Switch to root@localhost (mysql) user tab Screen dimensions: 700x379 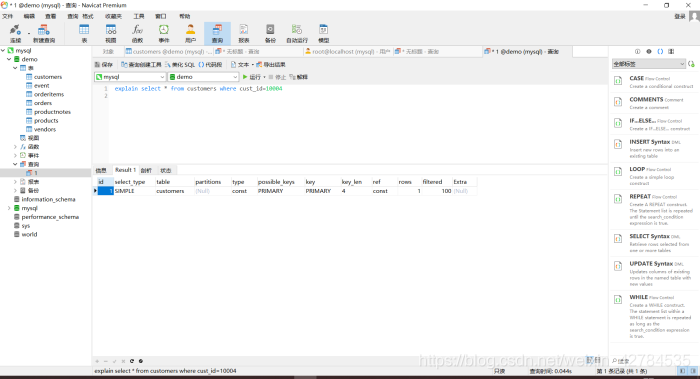(347, 51)
